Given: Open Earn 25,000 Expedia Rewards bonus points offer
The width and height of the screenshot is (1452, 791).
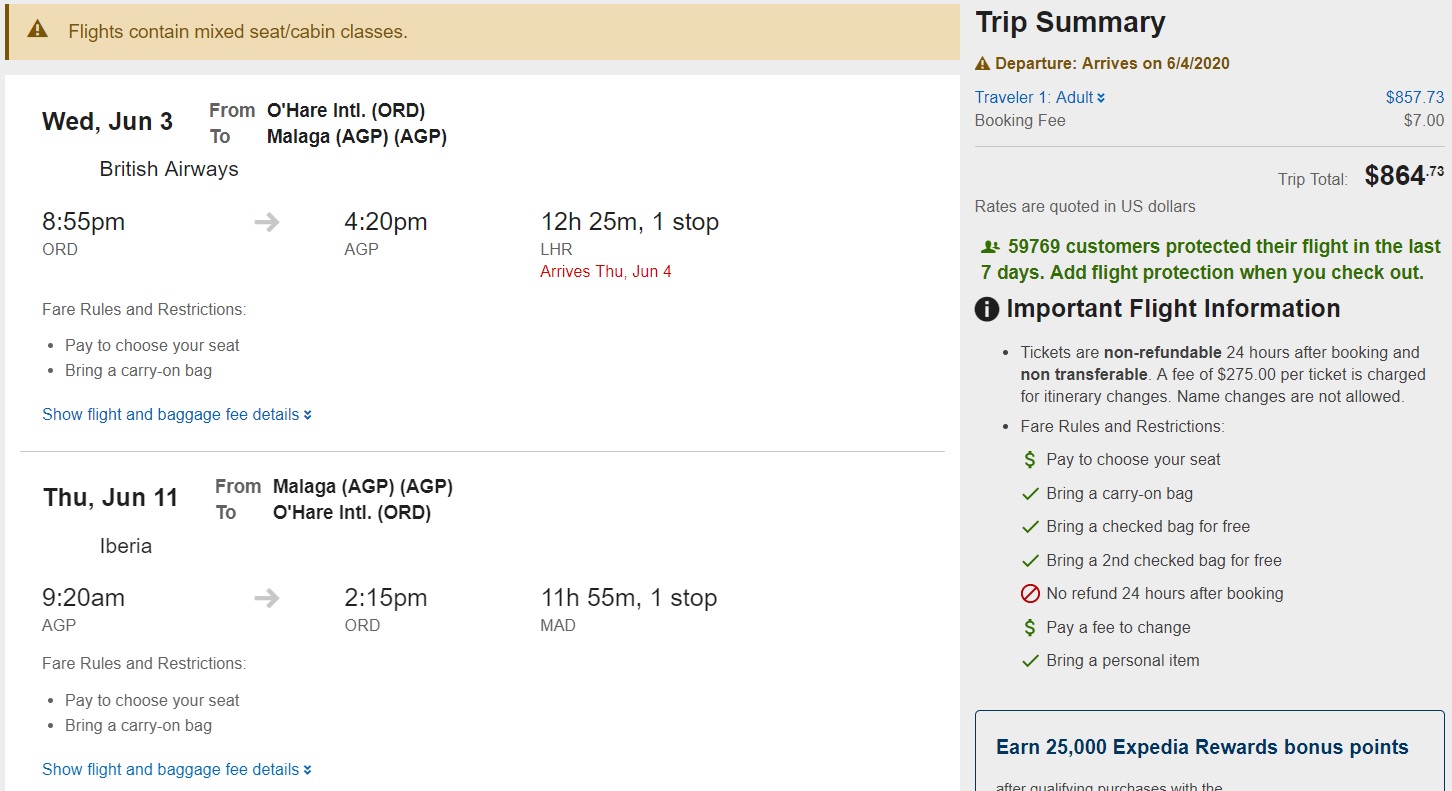Looking at the screenshot, I should [x=1202, y=747].
